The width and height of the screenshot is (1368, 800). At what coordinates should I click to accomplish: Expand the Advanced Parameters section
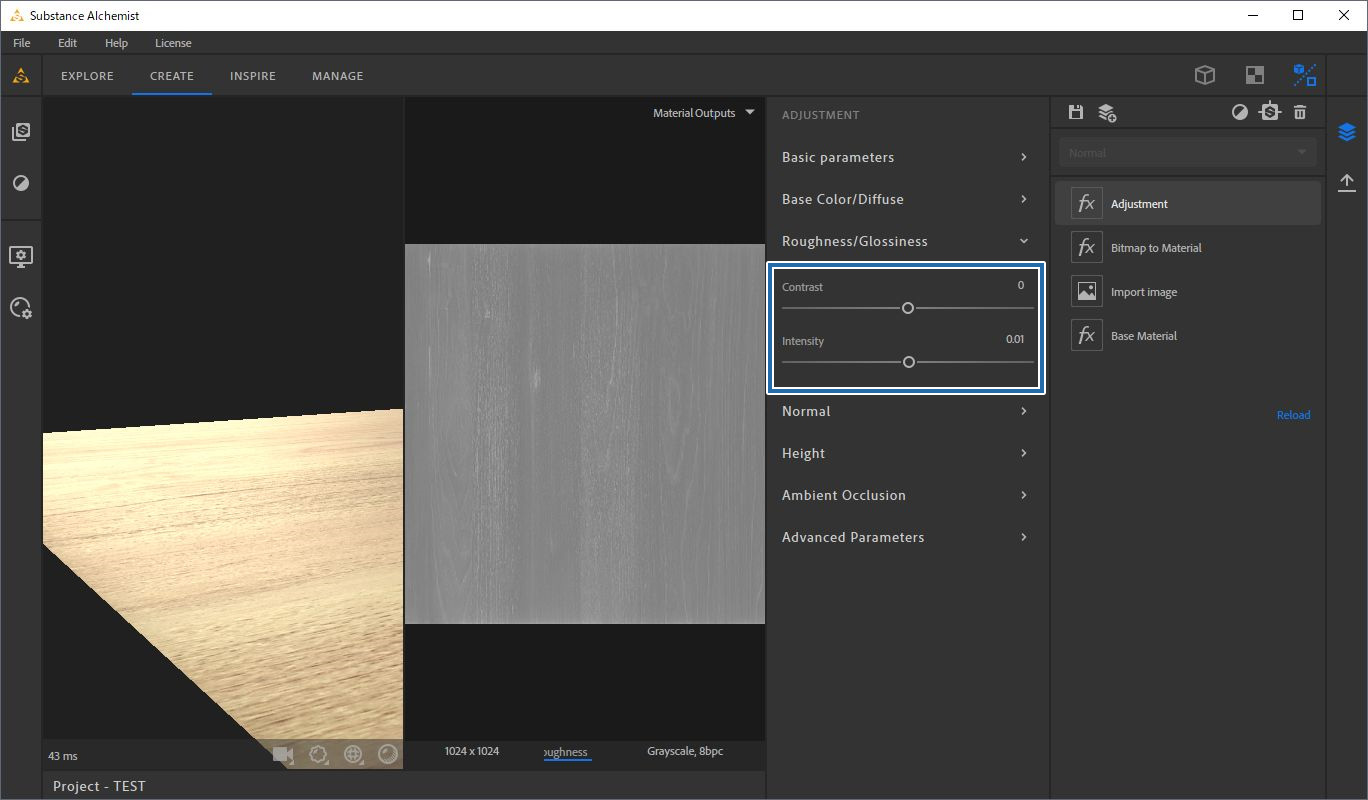[905, 537]
